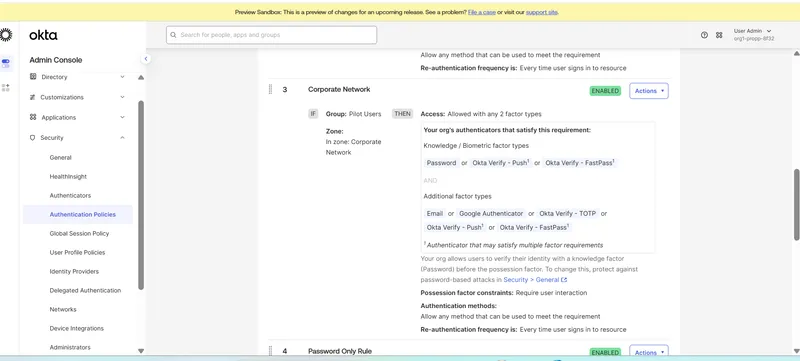Open Actions dropdown for Corporate Network rule
The image size is (800, 361).
pos(649,91)
